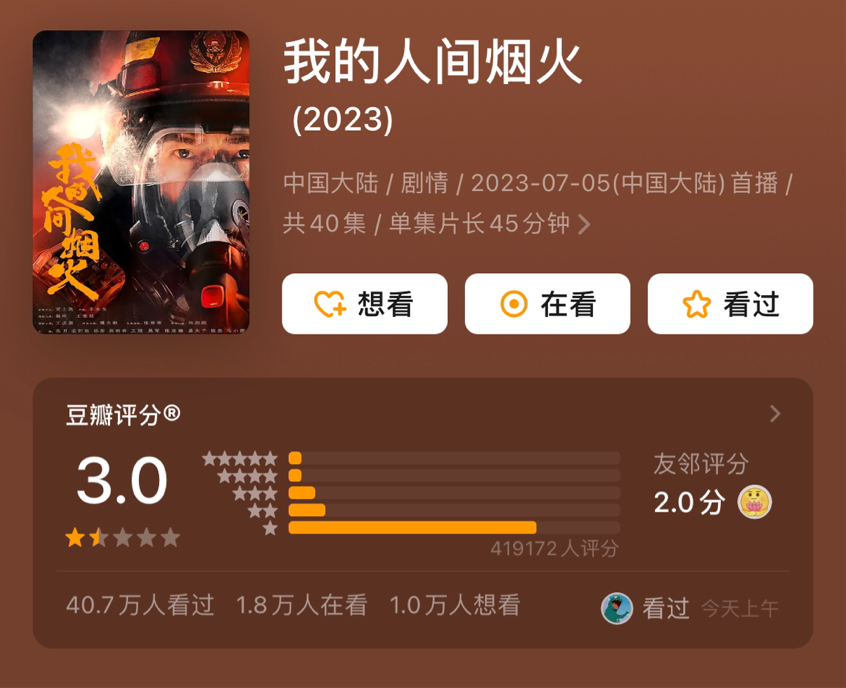
Task: Open the 我的人间烟火 poster image
Action: tap(141, 182)
